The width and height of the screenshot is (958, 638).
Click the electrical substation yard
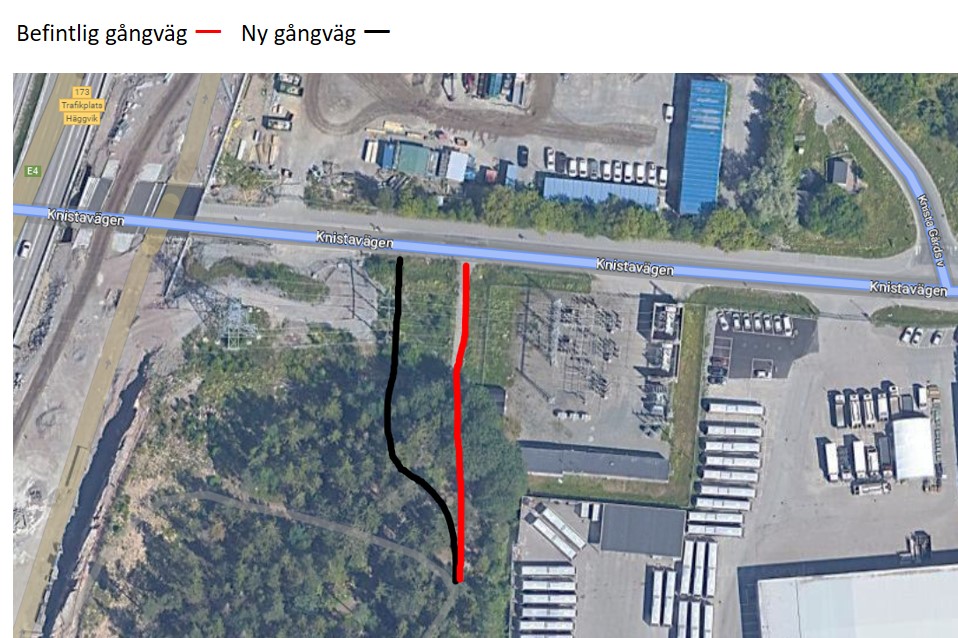tap(577, 361)
